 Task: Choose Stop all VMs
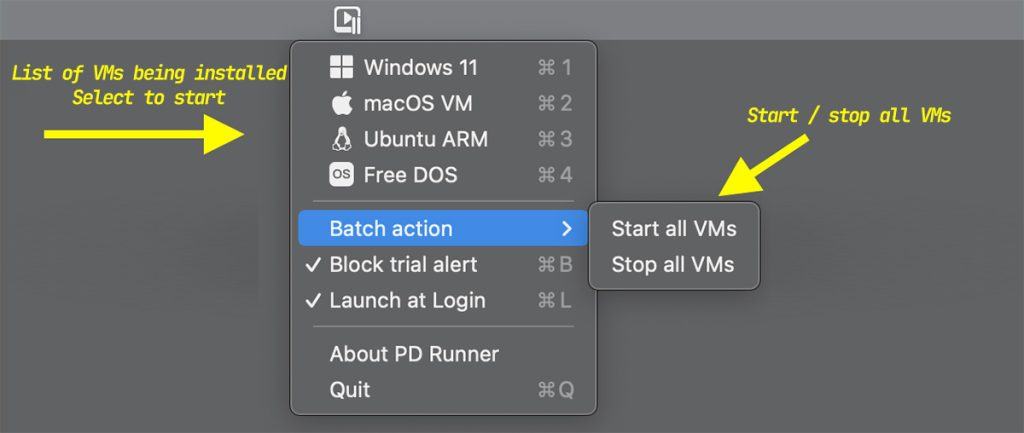click(x=674, y=265)
